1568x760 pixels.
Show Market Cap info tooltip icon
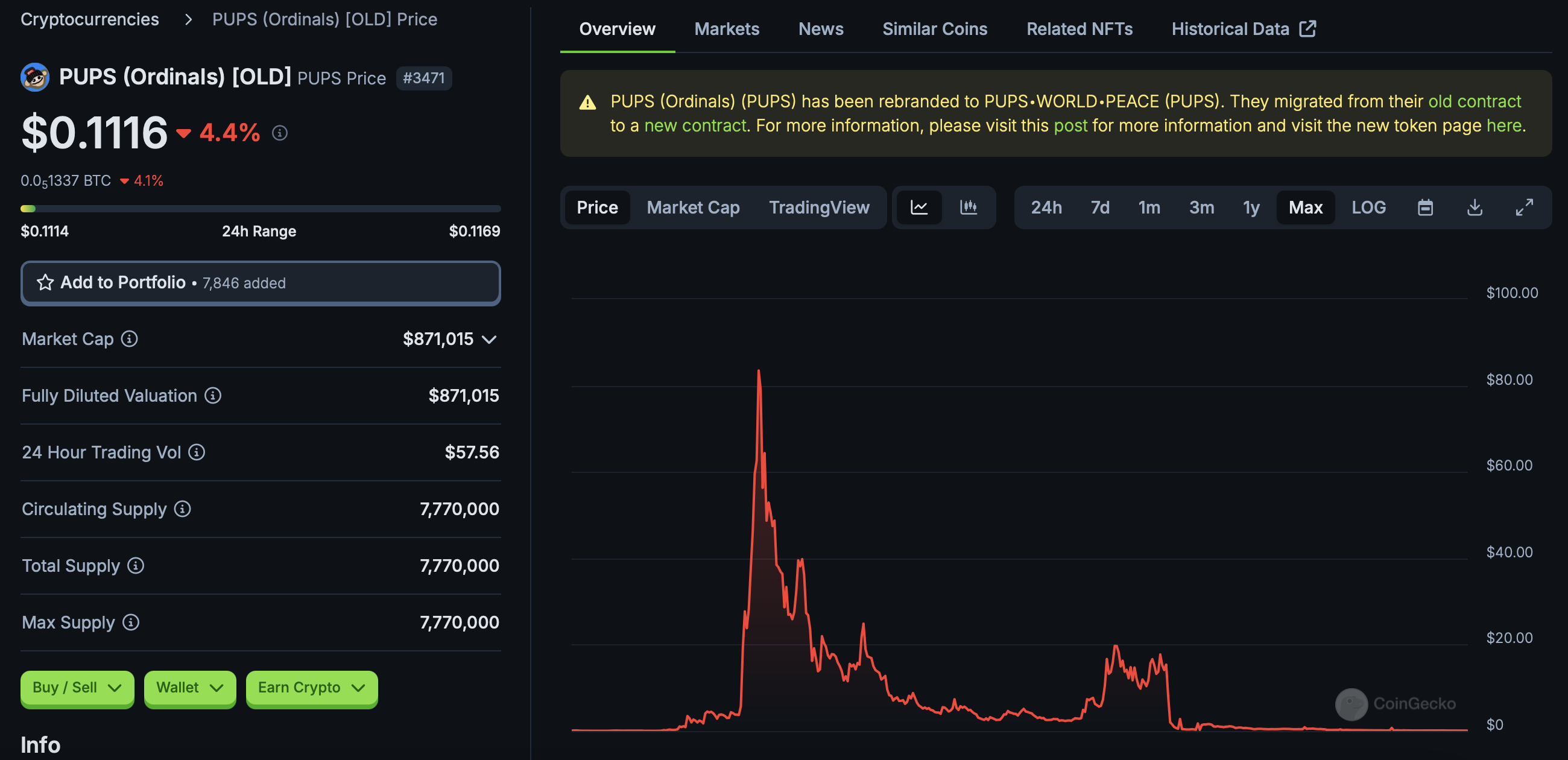129,338
